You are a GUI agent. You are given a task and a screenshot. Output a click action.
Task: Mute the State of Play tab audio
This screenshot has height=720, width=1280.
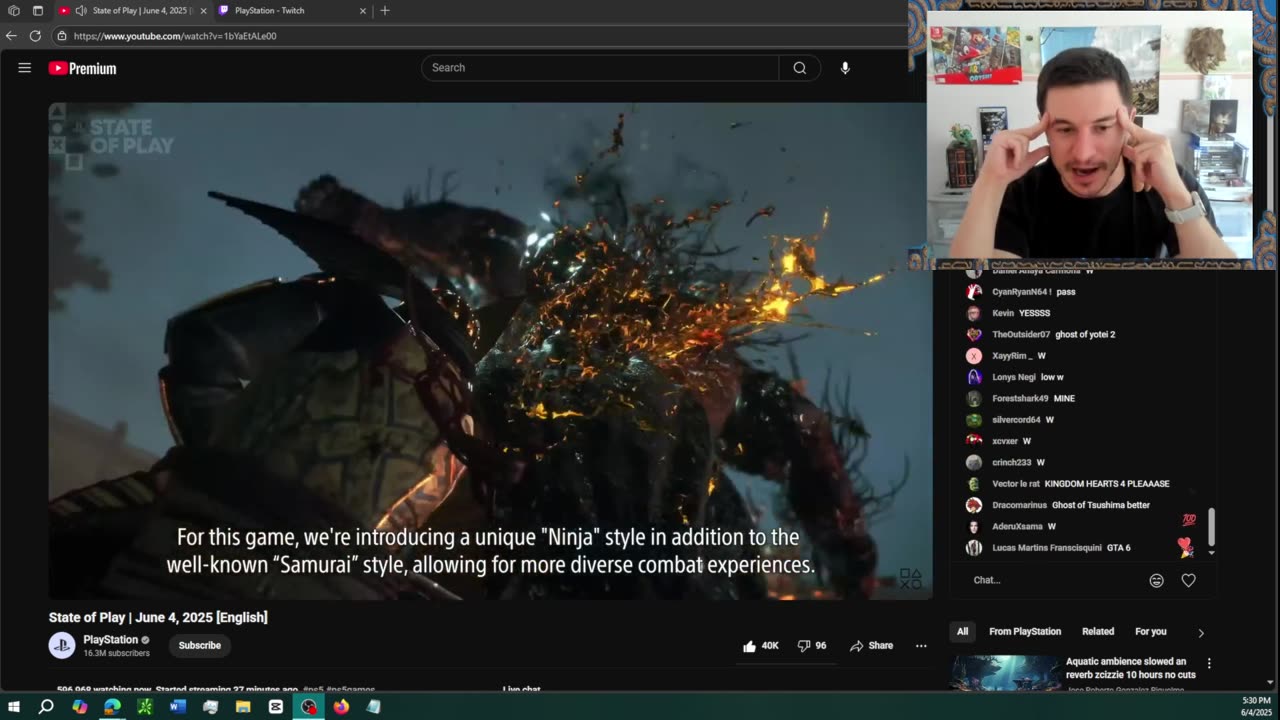click(81, 11)
